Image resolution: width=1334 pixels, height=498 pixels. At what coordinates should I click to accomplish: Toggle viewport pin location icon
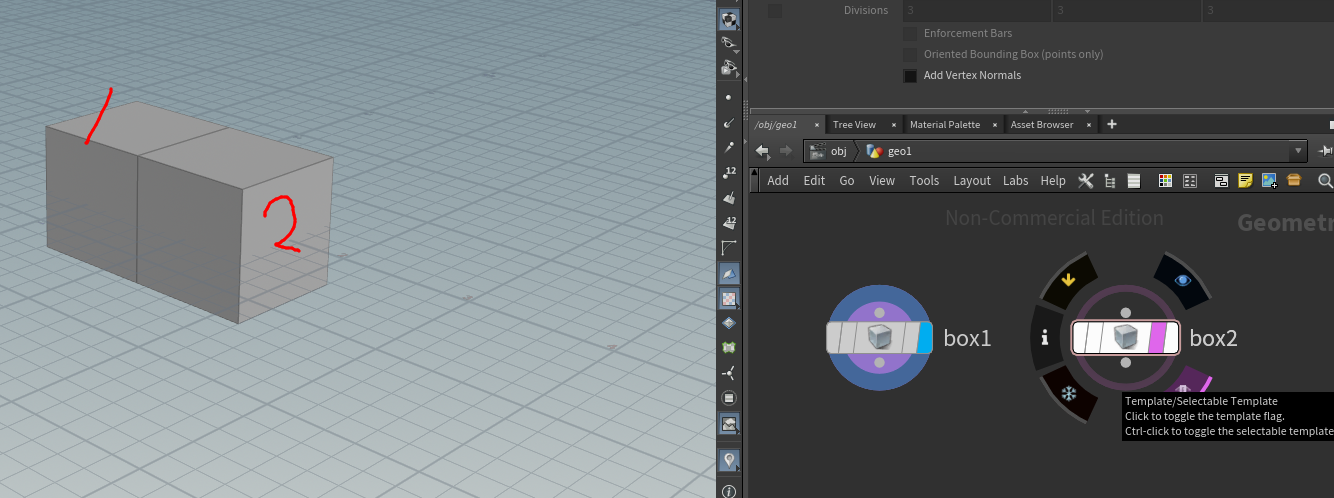point(729,460)
